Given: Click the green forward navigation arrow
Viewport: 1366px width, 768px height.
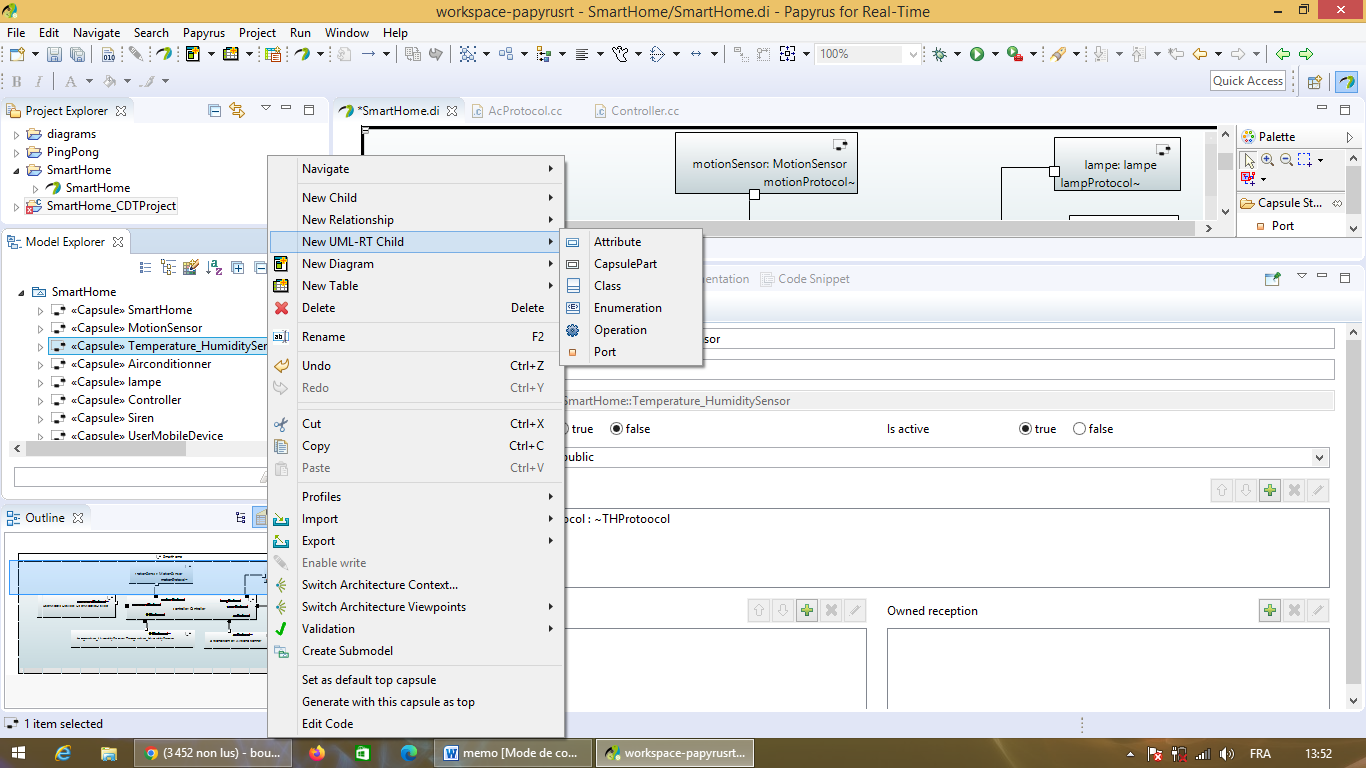Looking at the screenshot, I should coord(1306,54).
